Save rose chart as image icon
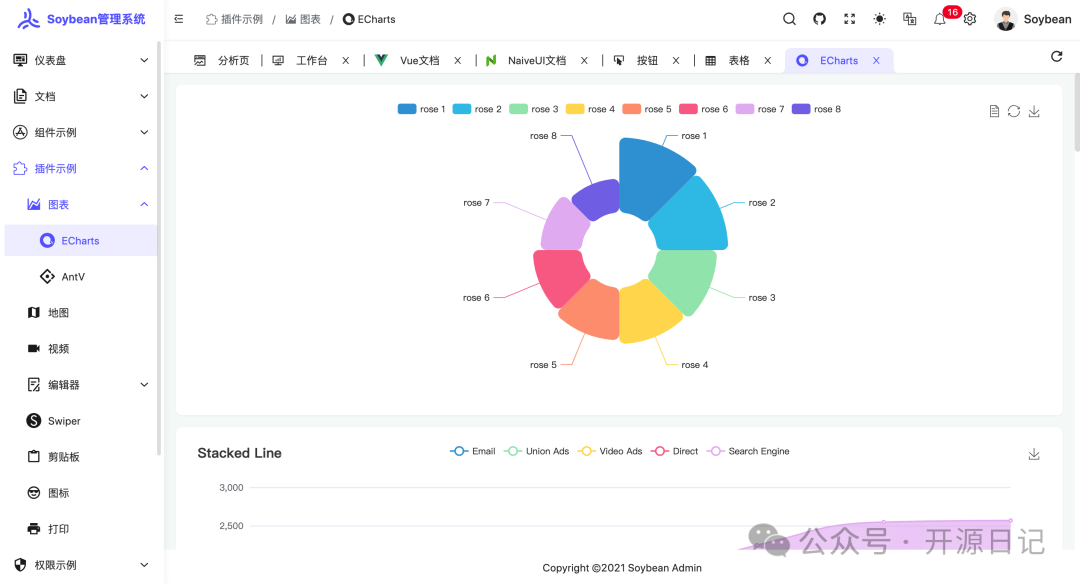The height and width of the screenshot is (585, 1080). (x=1034, y=111)
